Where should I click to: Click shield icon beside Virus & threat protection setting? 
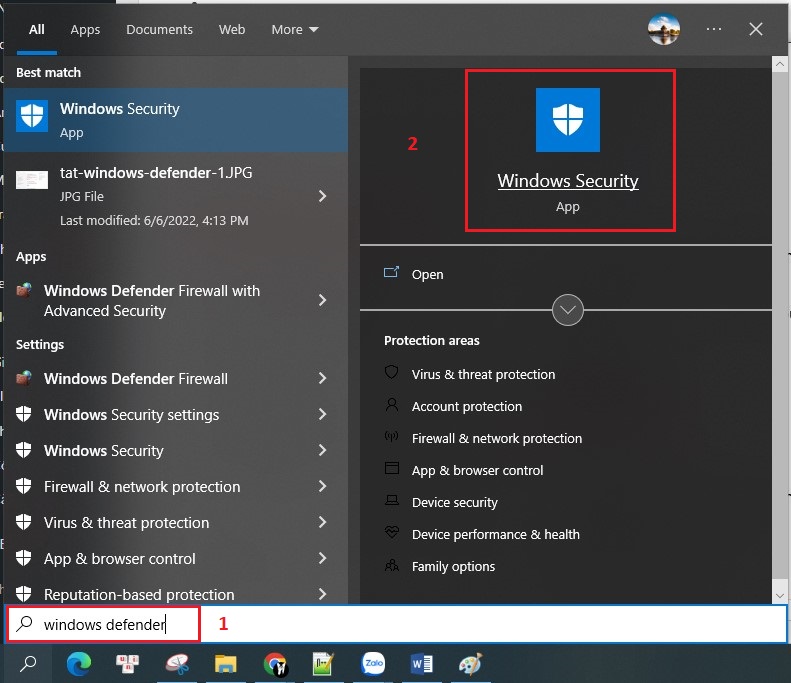(x=24, y=522)
